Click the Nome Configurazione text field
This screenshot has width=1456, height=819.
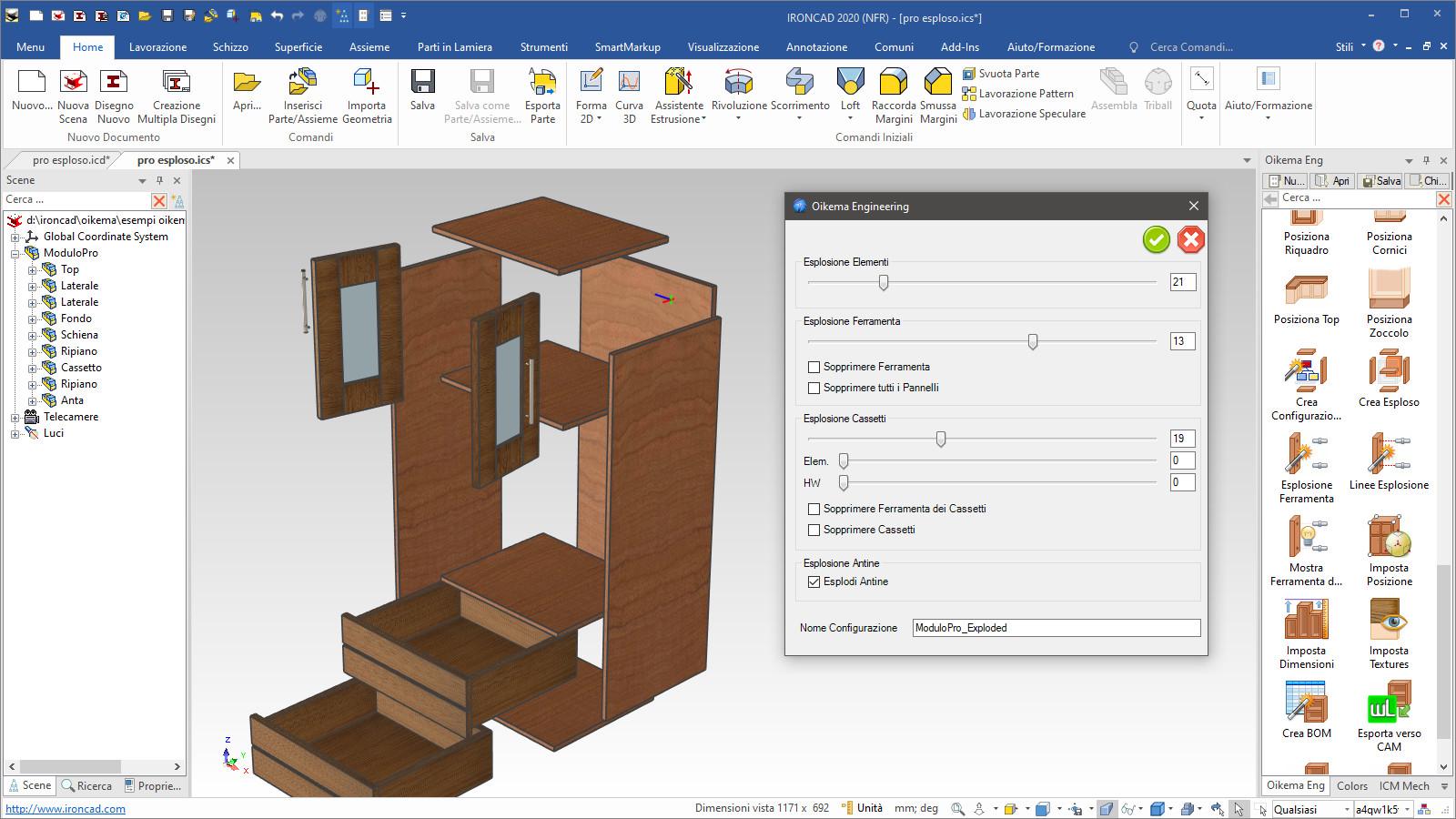click(1056, 628)
